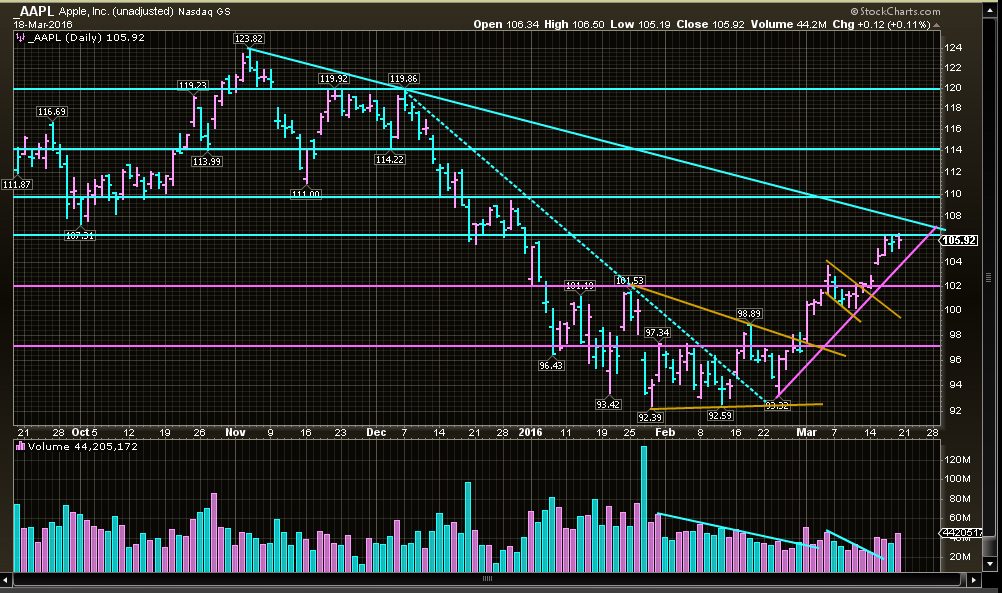Click the 119.23 price label

point(192,85)
